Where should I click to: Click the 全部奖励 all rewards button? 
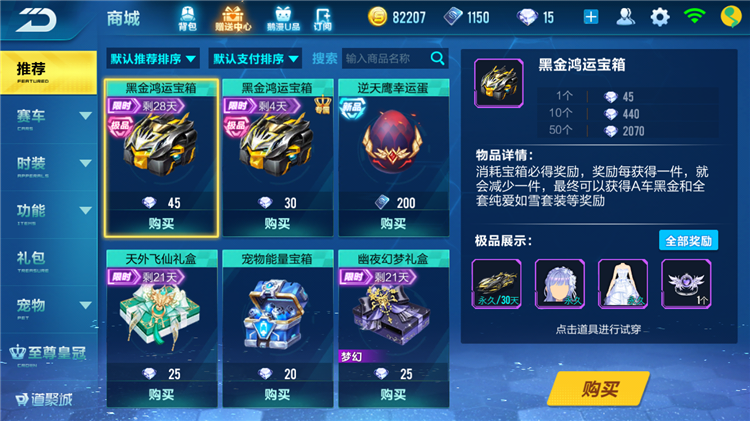coord(688,241)
